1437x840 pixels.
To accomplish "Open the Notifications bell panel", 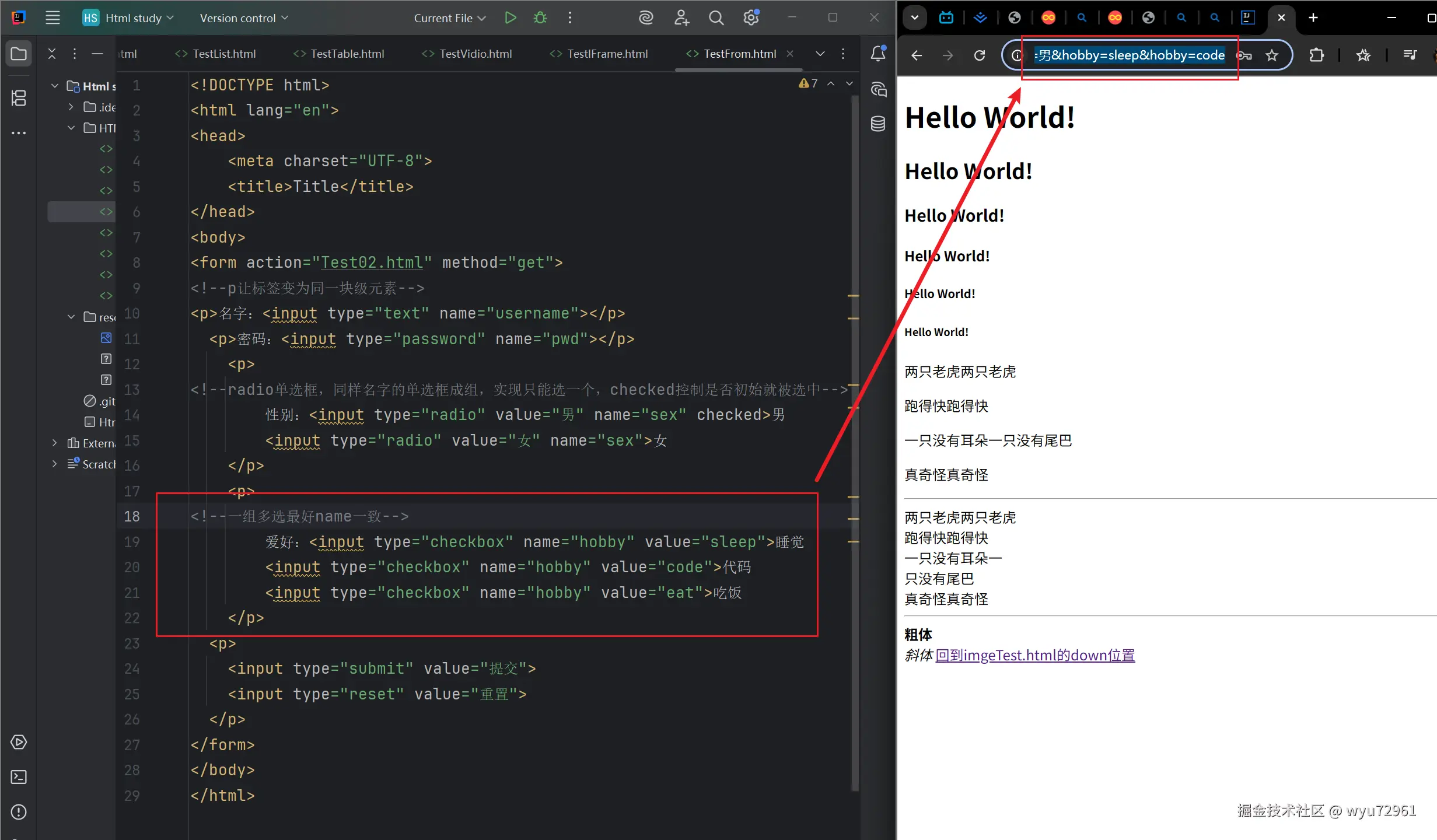I will (878, 54).
